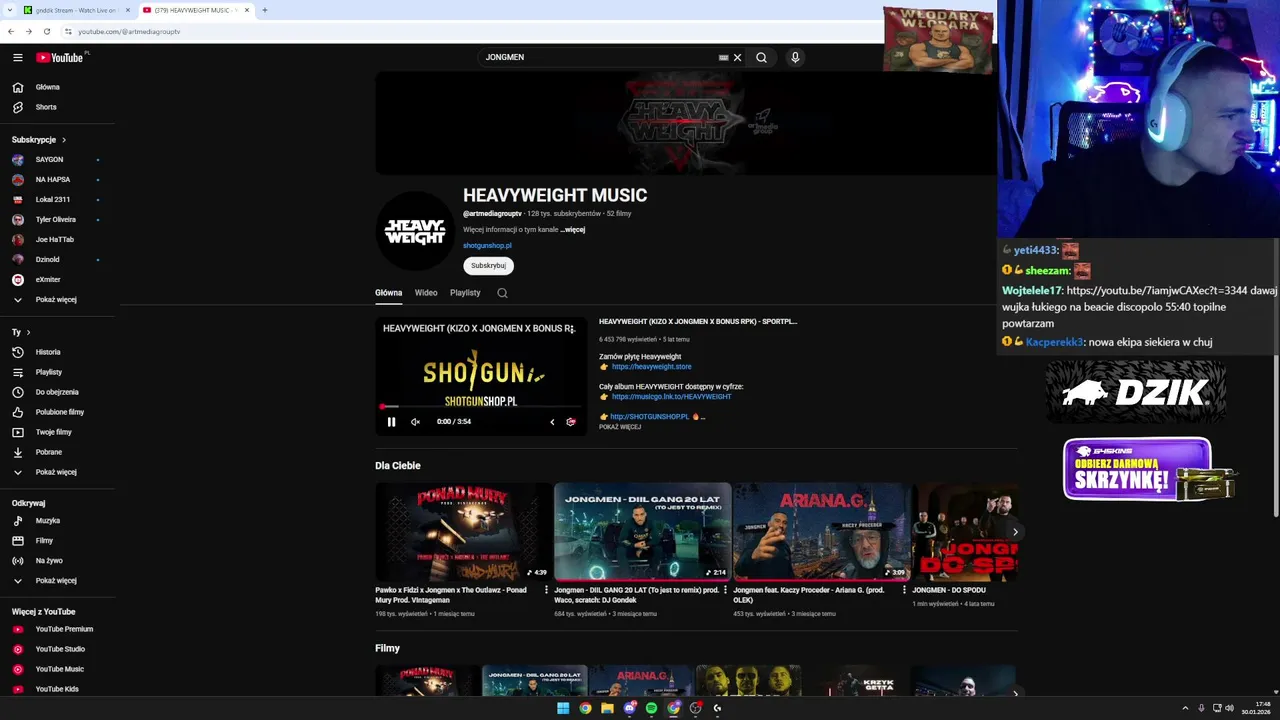Open options menu for Ariana G. video
The width and height of the screenshot is (1280, 720).
tap(904, 590)
